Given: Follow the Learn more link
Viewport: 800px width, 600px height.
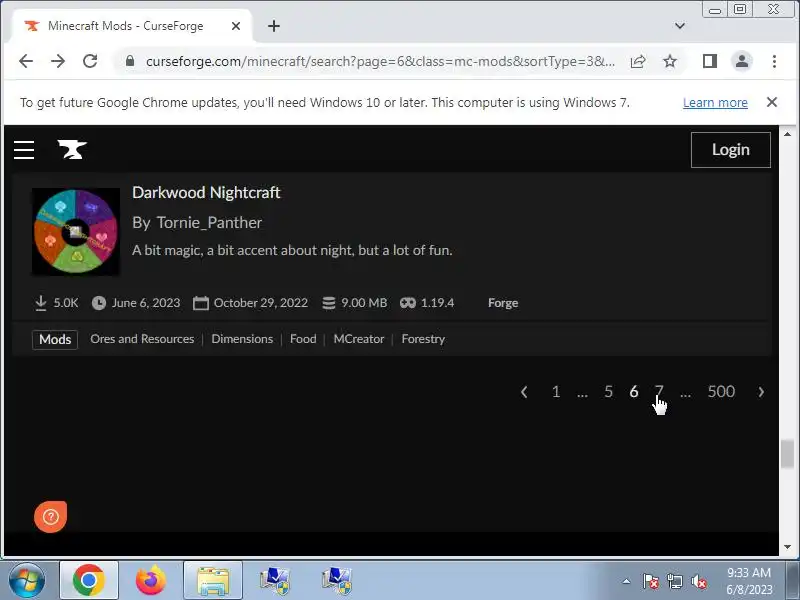Looking at the screenshot, I should point(715,103).
